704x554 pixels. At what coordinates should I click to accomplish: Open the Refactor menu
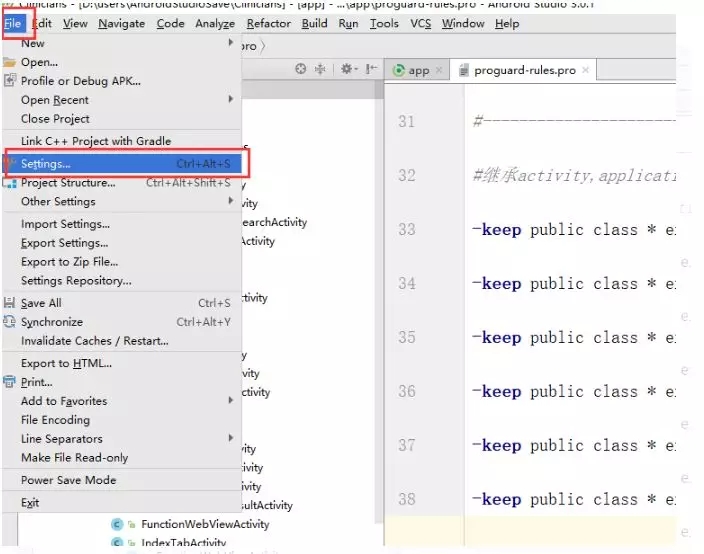coord(268,23)
